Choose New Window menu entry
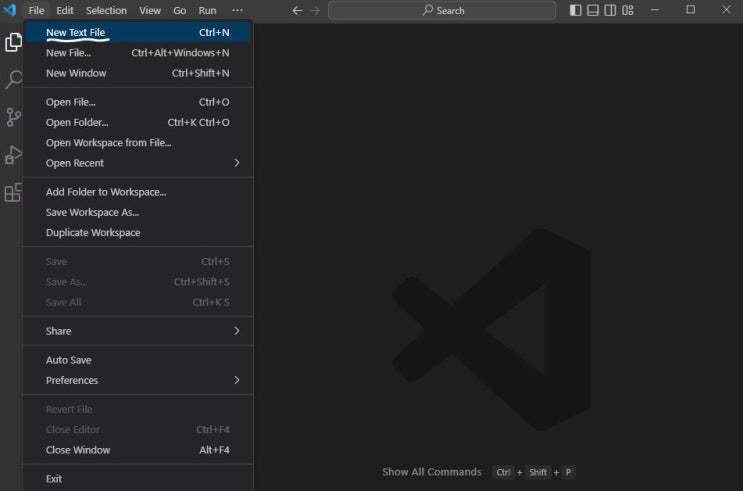Image resolution: width=743 pixels, height=491 pixels. click(138, 73)
